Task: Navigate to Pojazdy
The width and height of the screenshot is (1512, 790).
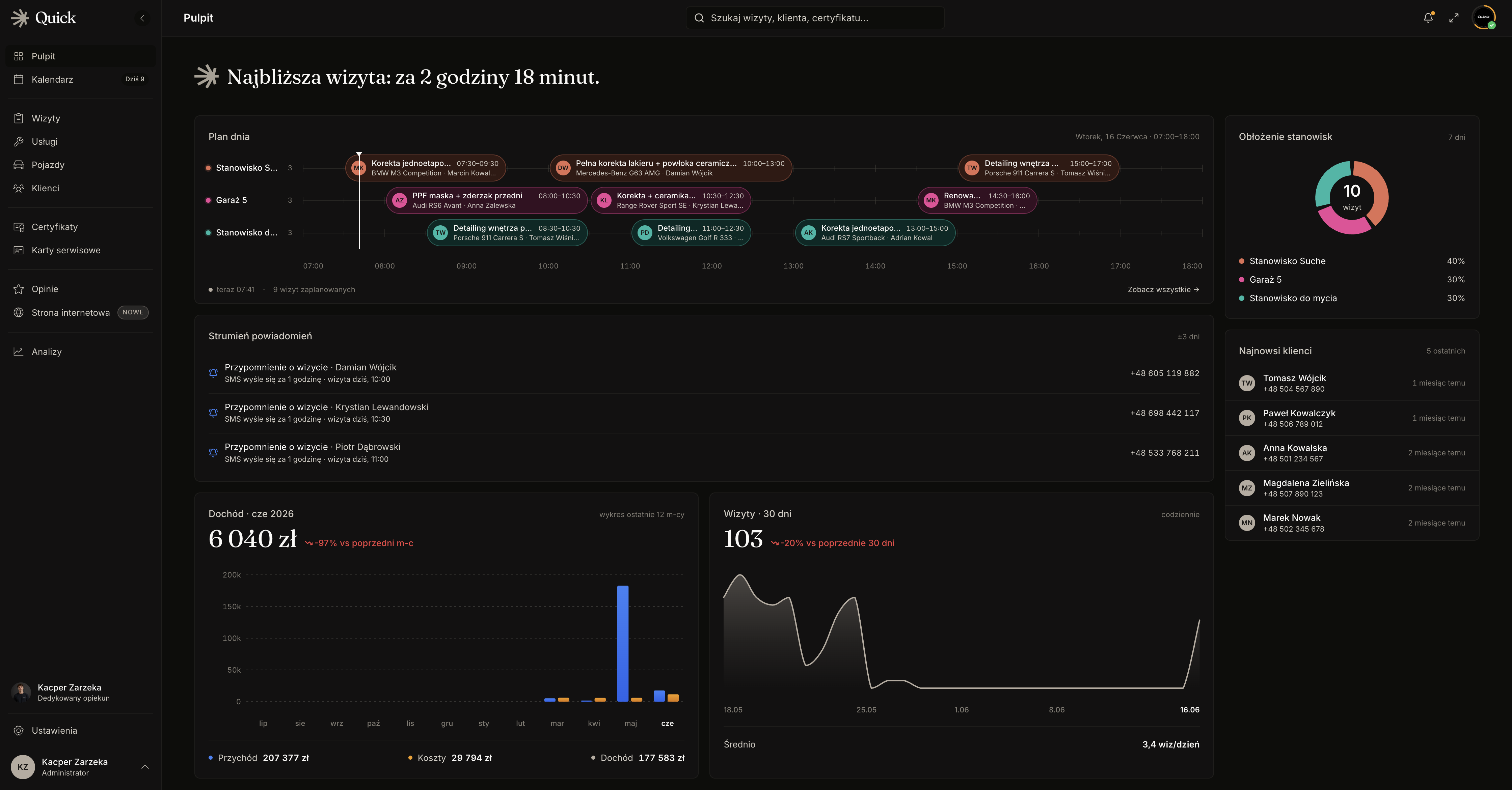Action: 80,165
